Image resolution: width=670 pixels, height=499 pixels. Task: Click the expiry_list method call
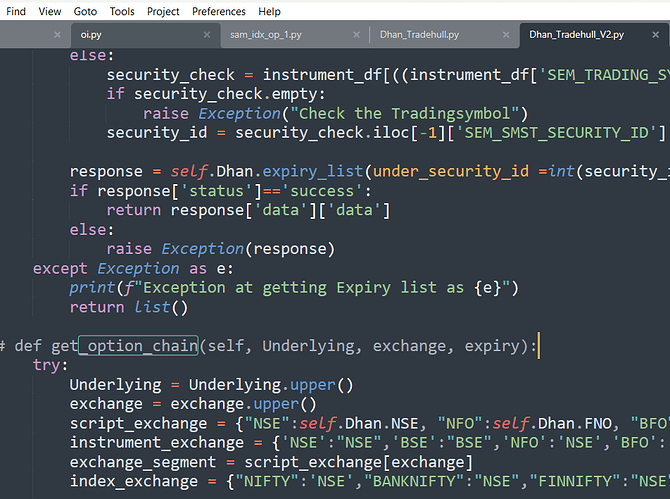(313, 172)
